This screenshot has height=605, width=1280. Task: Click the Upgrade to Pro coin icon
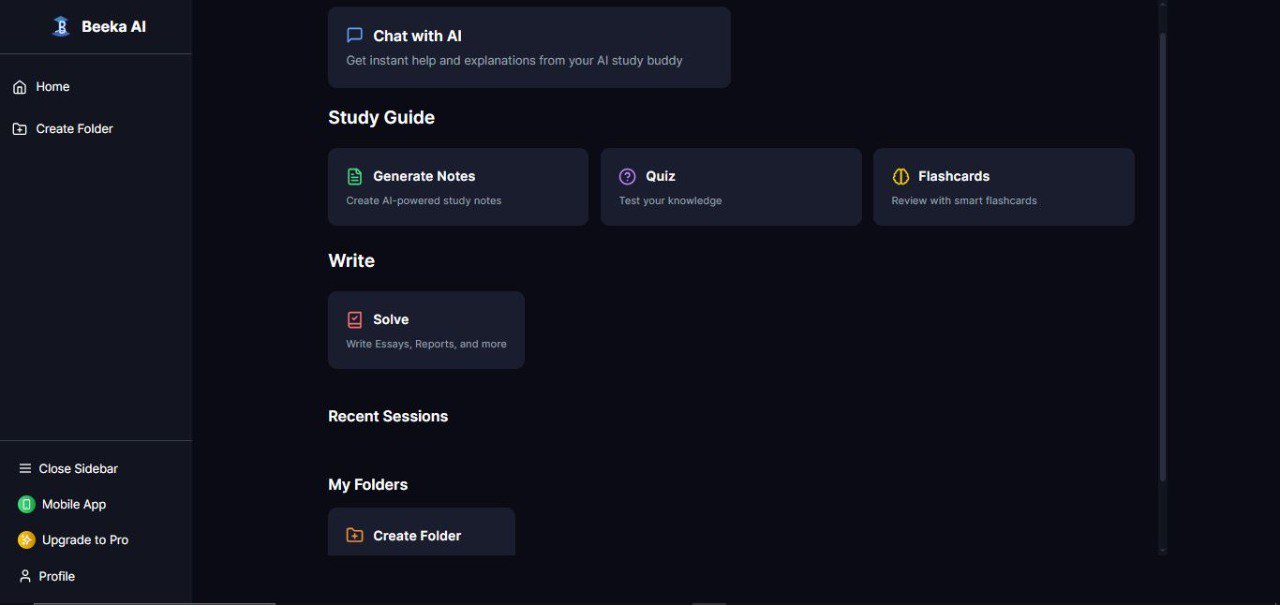click(26, 539)
